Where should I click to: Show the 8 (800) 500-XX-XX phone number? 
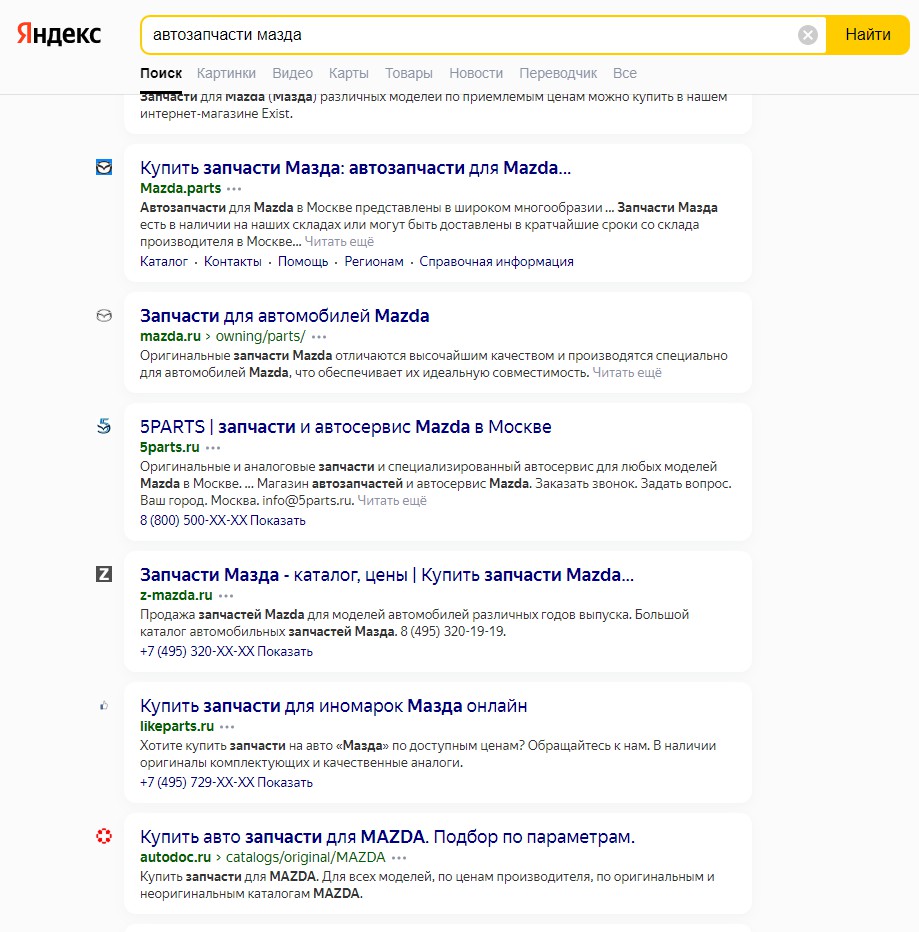coord(223,521)
